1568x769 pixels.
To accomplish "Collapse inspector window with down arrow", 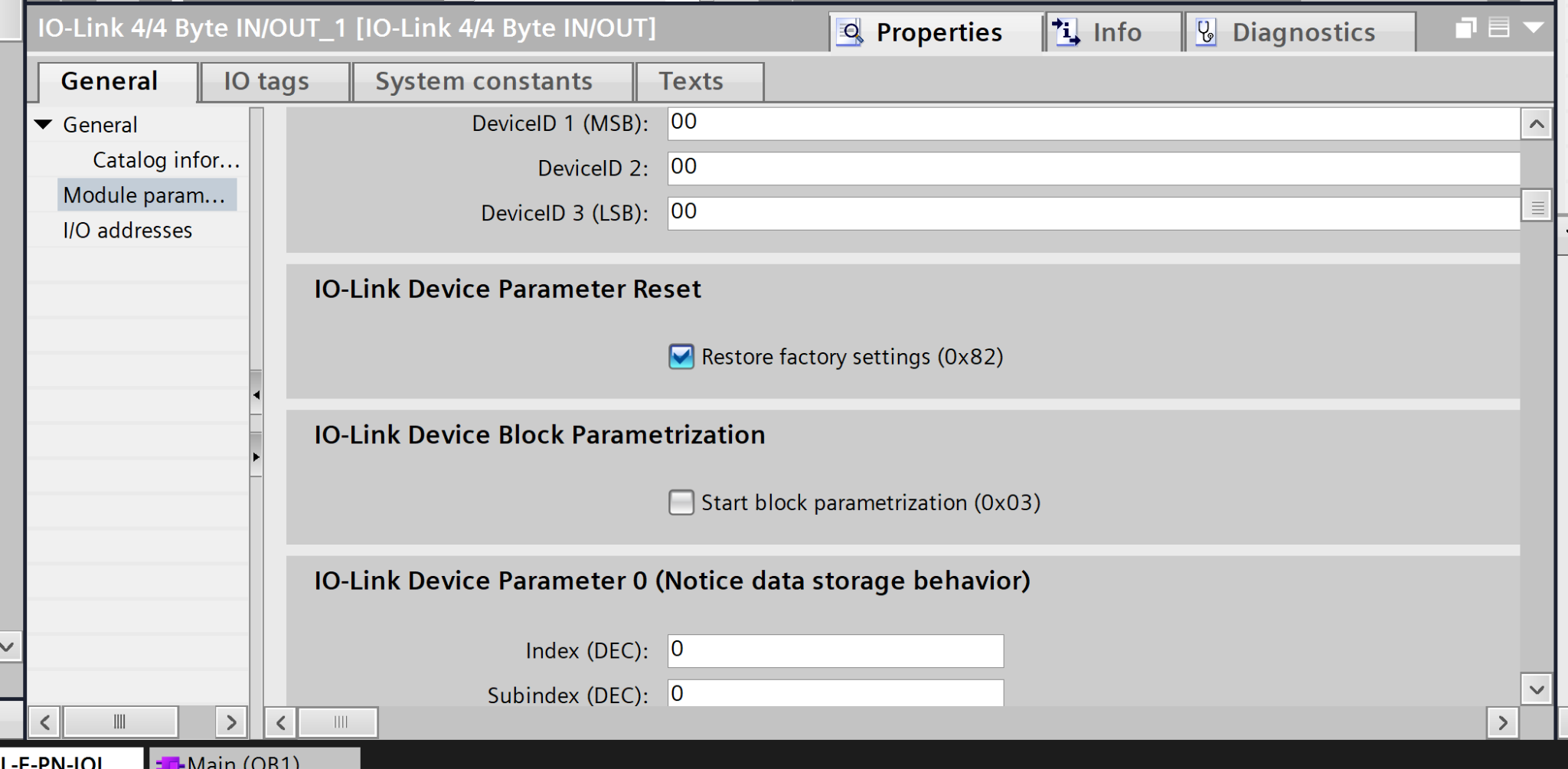I will (x=1534, y=28).
